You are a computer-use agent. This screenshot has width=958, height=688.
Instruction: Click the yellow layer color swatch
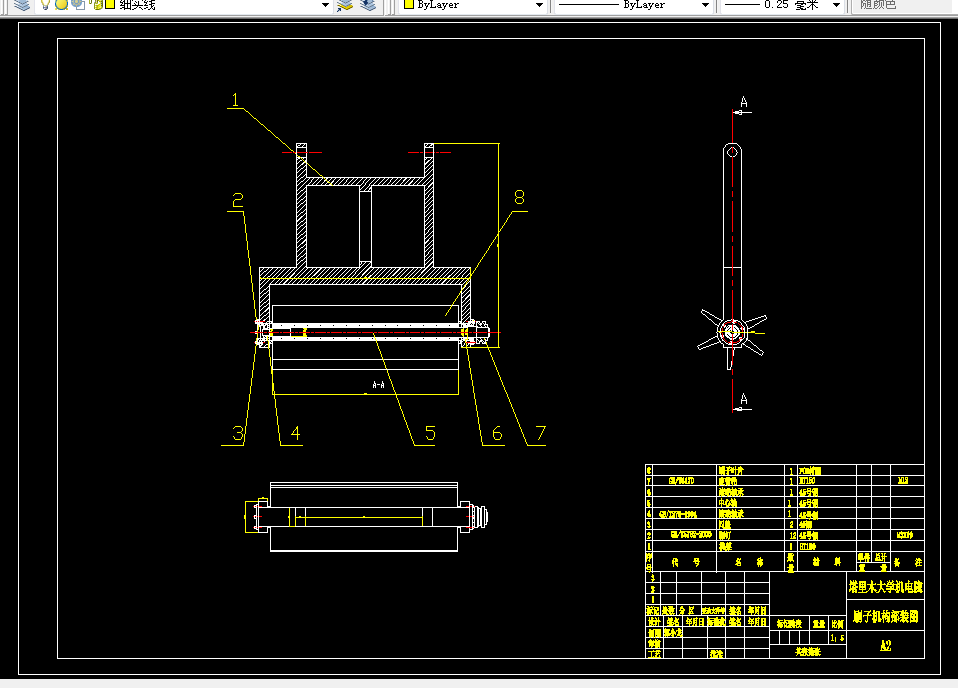(x=110, y=5)
